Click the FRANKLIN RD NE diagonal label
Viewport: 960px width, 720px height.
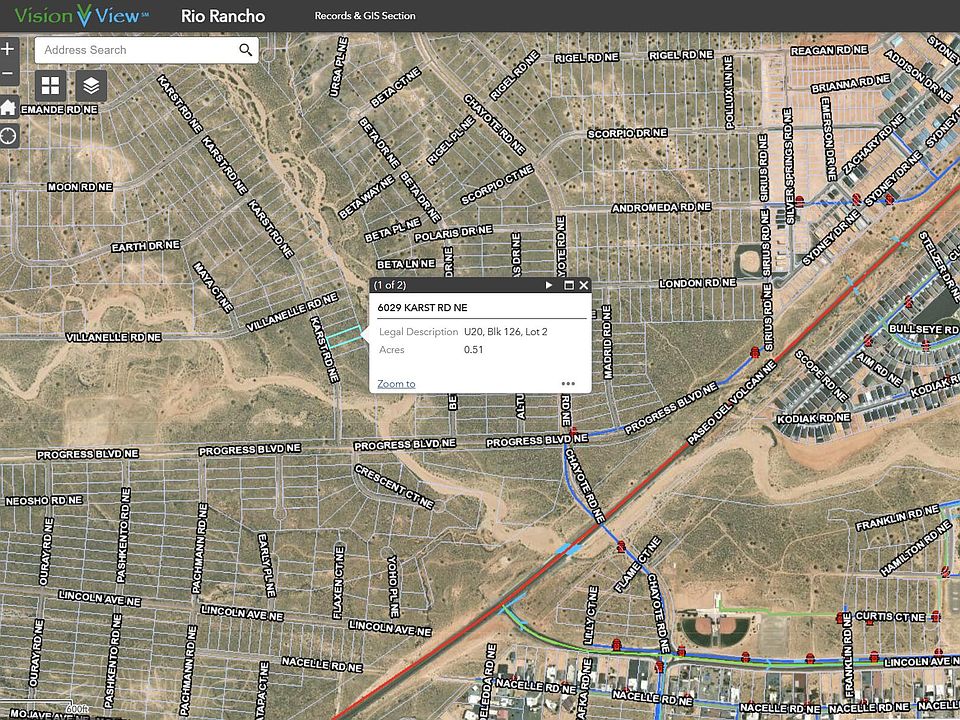click(897, 517)
